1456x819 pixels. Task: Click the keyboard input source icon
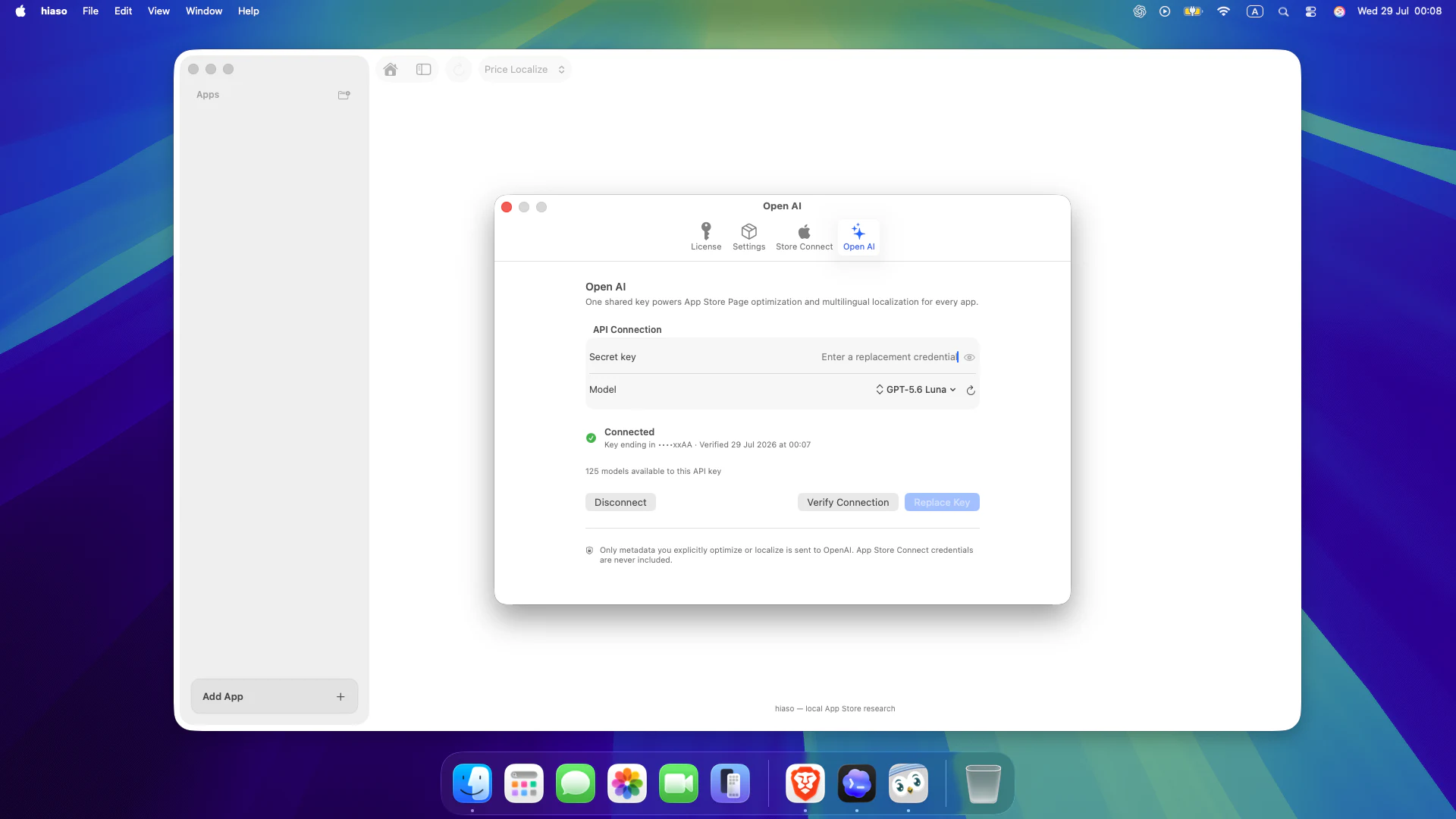[x=1255, y=11]
